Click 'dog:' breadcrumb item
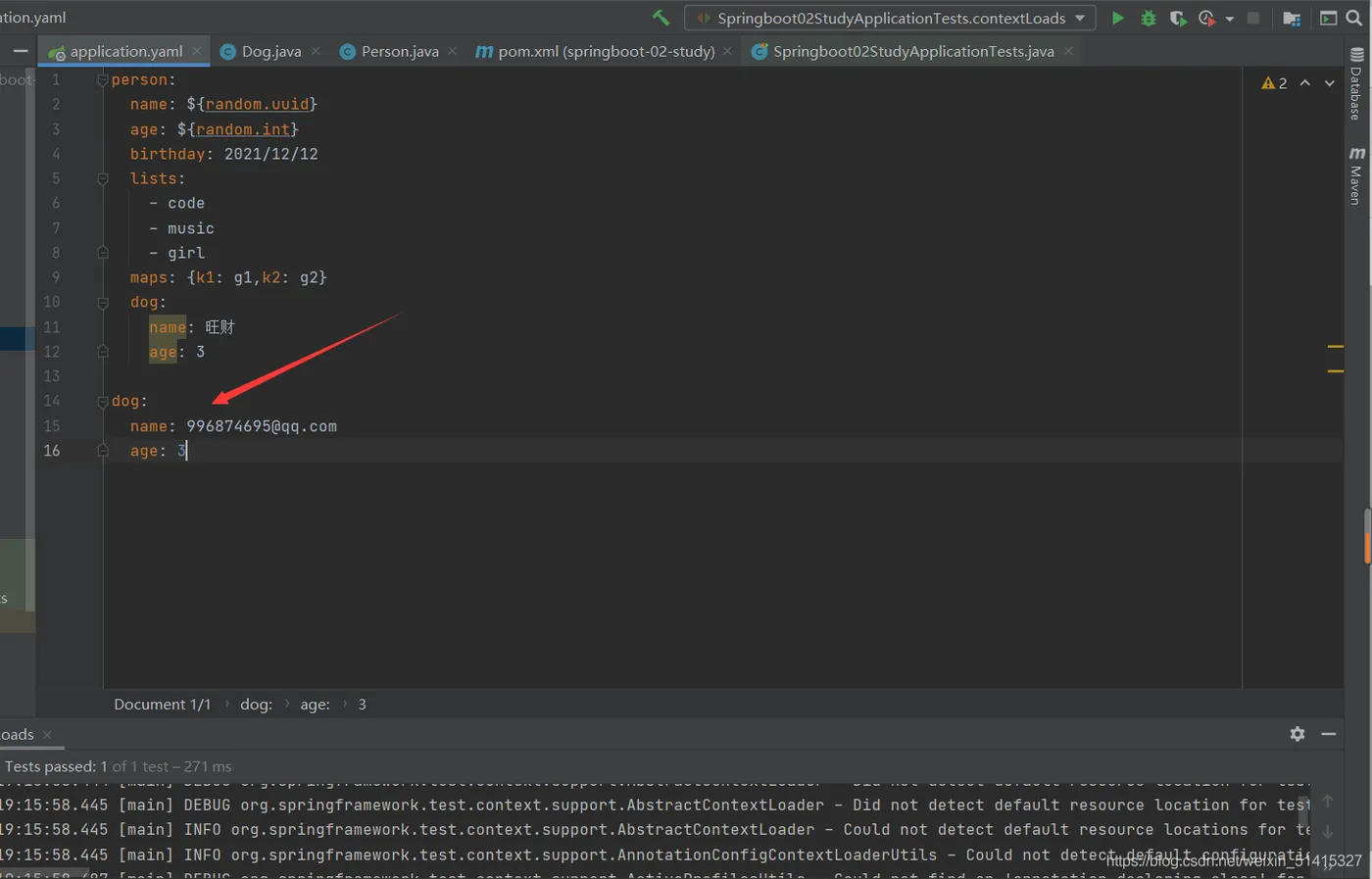 tap(257, 705)
